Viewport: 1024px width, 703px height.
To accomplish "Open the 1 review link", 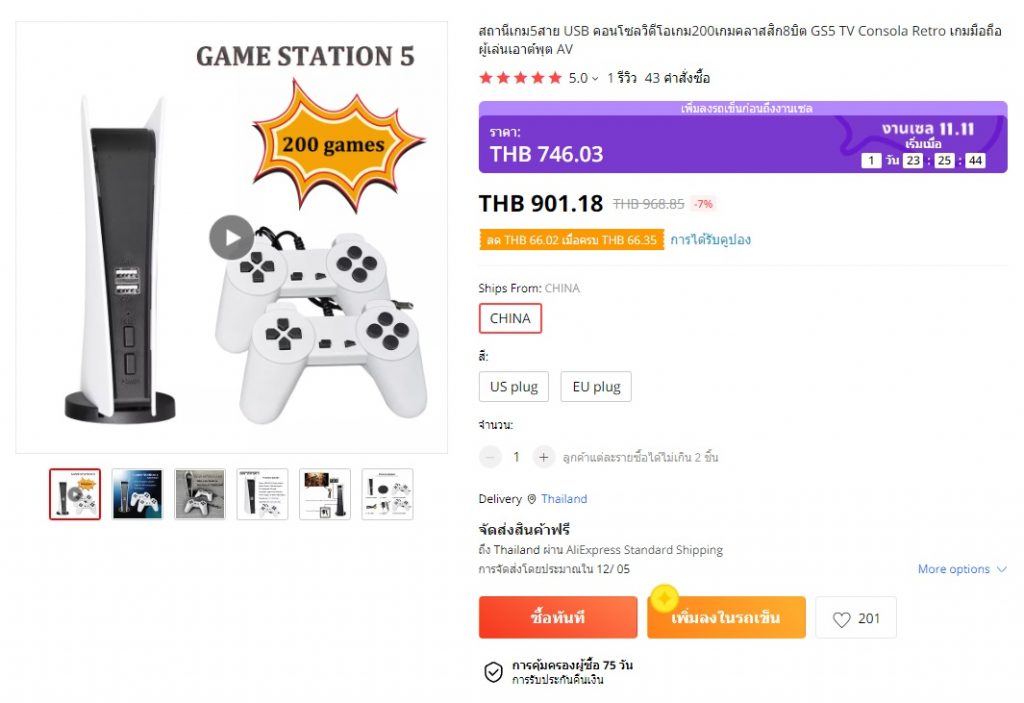I will 622,78.
